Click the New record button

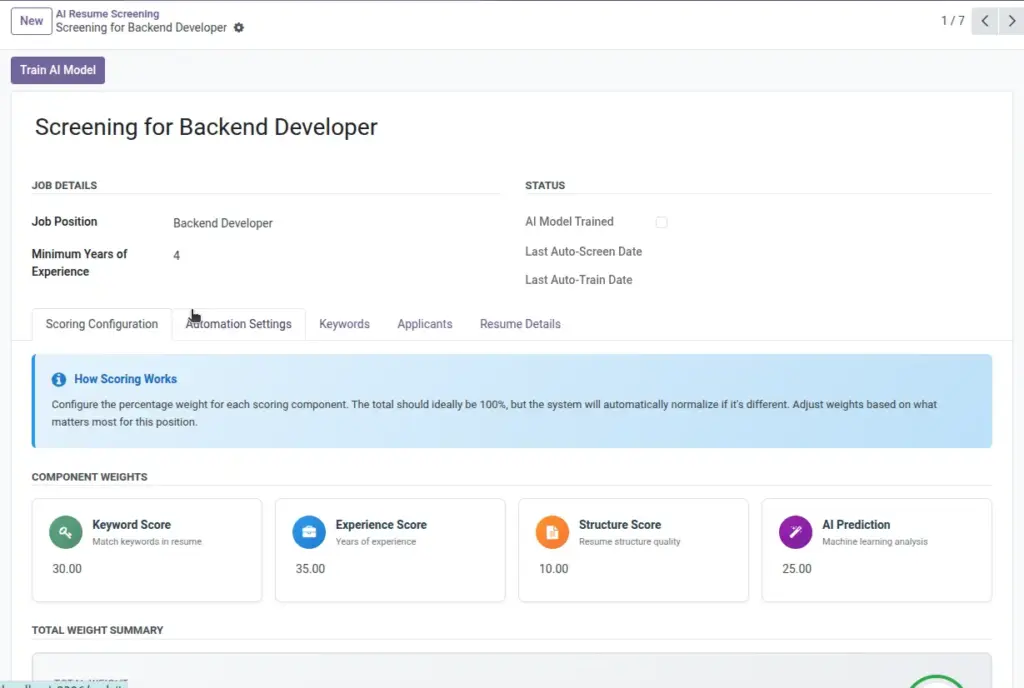[31, 21]
